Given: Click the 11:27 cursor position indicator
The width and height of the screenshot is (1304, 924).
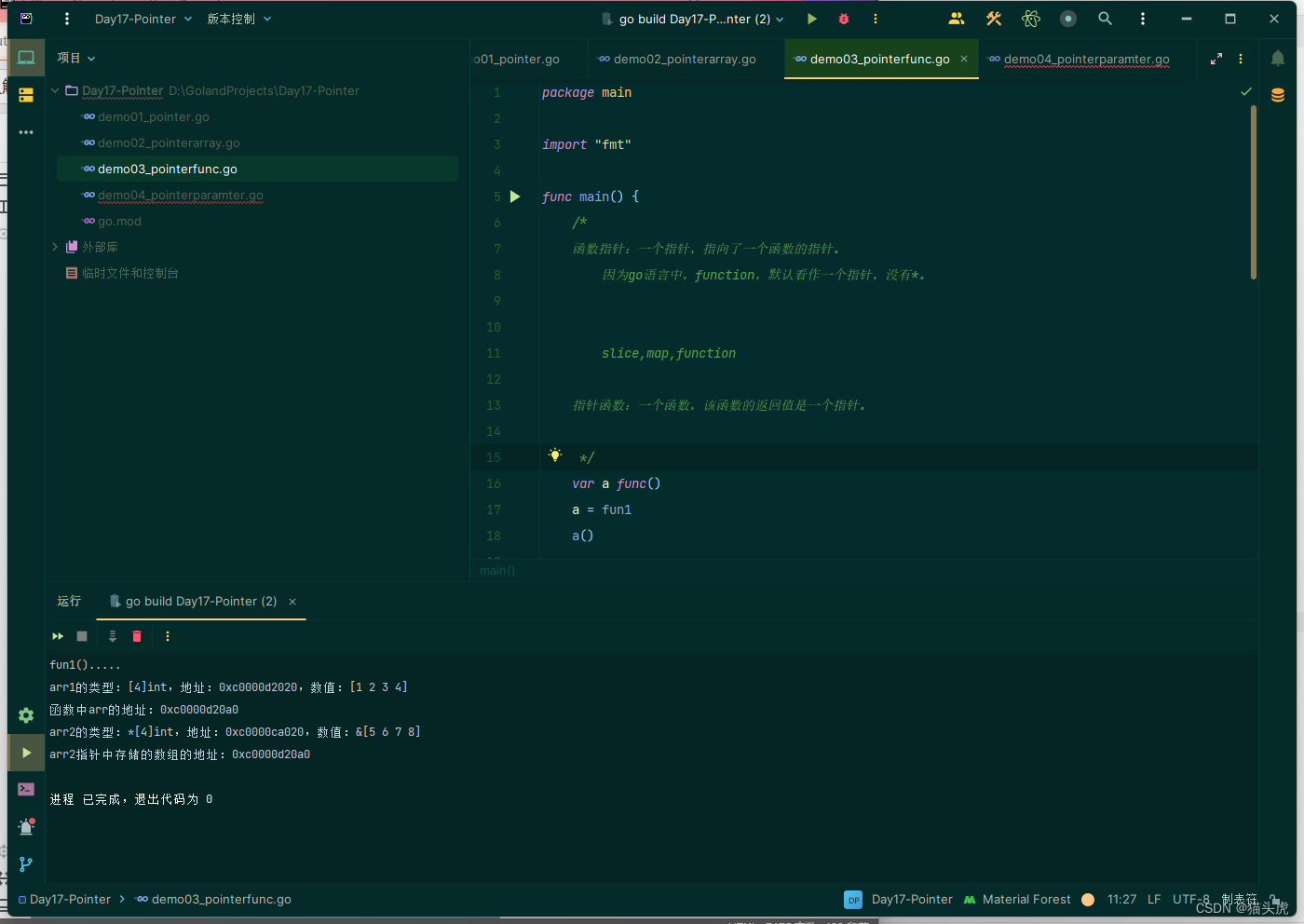Looking at the screenshot, I should pos(1121,900).
